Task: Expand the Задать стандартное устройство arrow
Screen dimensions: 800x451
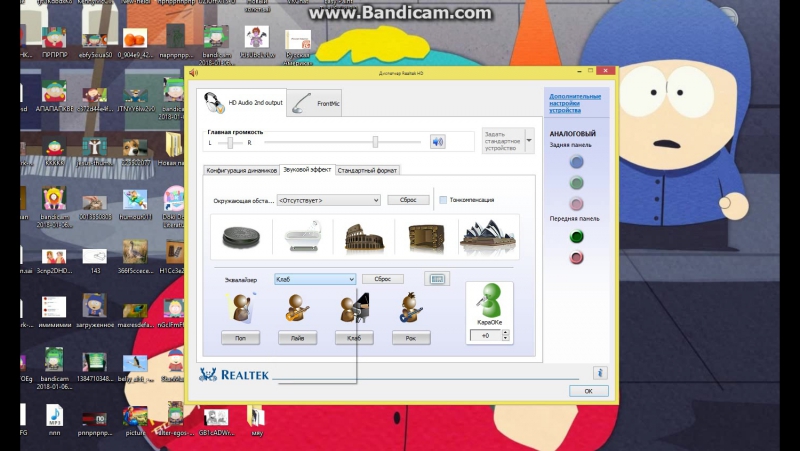Action: [x=529, y=140]
